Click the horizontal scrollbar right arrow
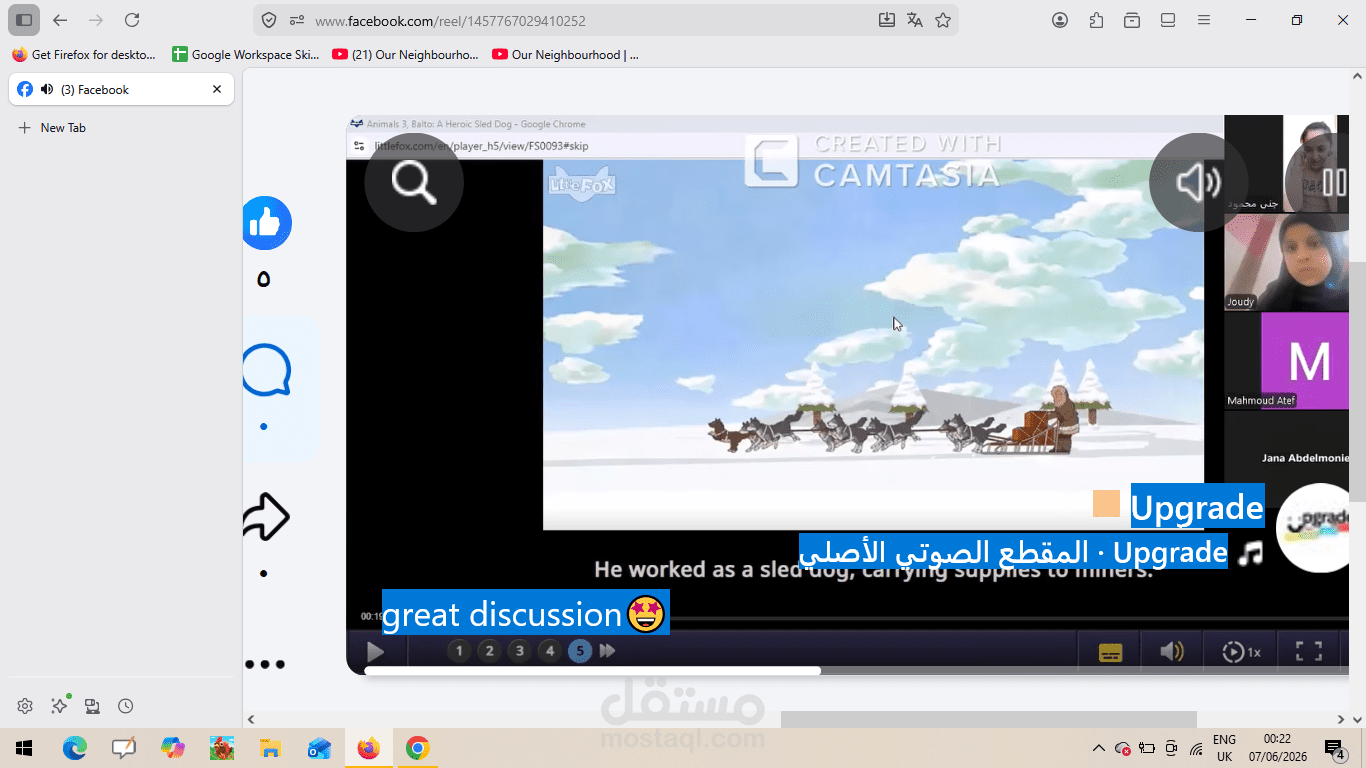 click(1342, 719)
